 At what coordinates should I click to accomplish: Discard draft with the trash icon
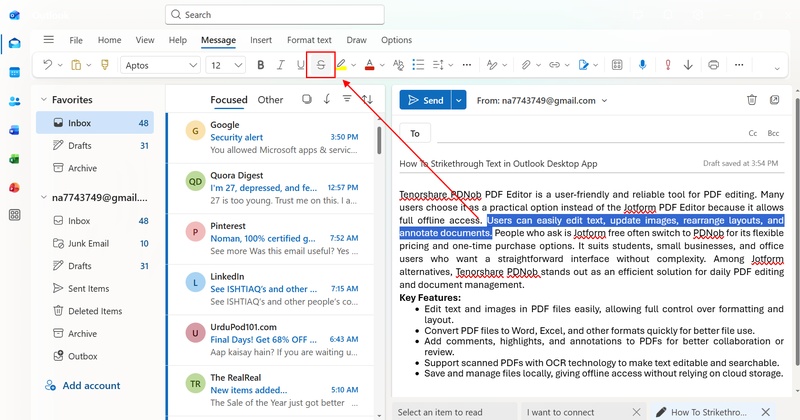(751, 100)
